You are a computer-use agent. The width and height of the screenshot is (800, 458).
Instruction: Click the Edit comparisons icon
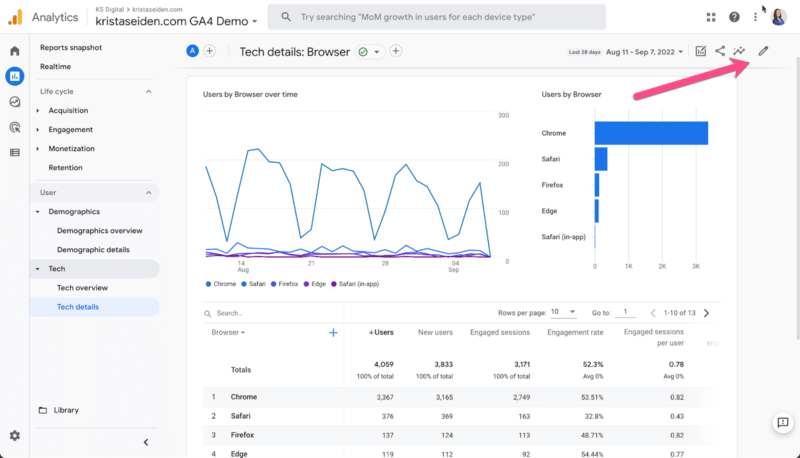701,51
